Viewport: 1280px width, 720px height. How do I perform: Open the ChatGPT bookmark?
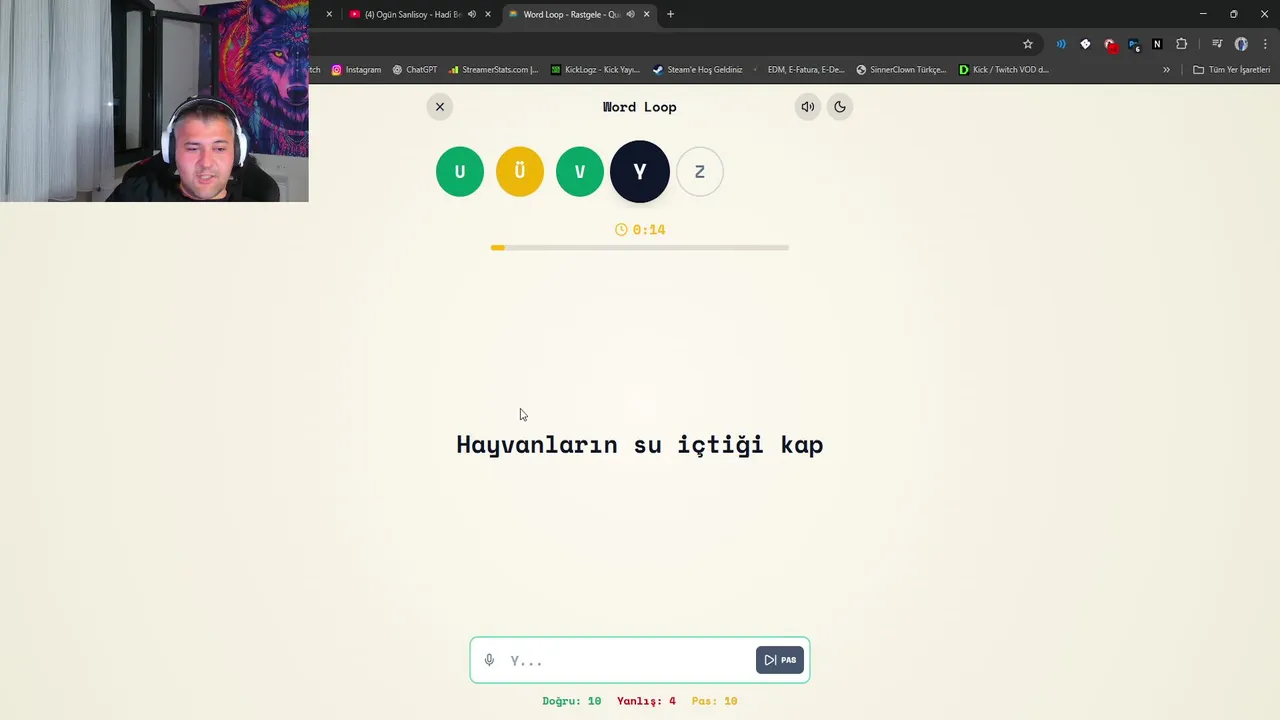[415, 70]
